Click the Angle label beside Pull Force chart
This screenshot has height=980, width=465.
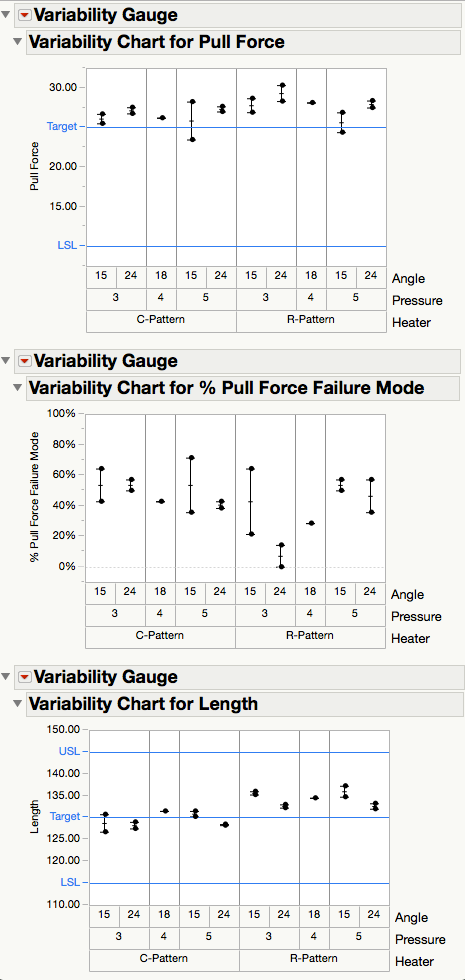click(x=409, y=278)
